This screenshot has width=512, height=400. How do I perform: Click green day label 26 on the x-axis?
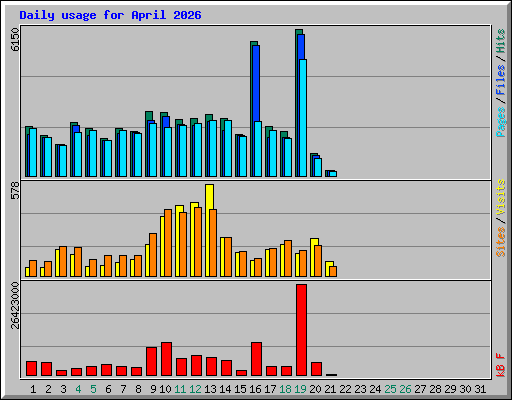coord(405,389)
